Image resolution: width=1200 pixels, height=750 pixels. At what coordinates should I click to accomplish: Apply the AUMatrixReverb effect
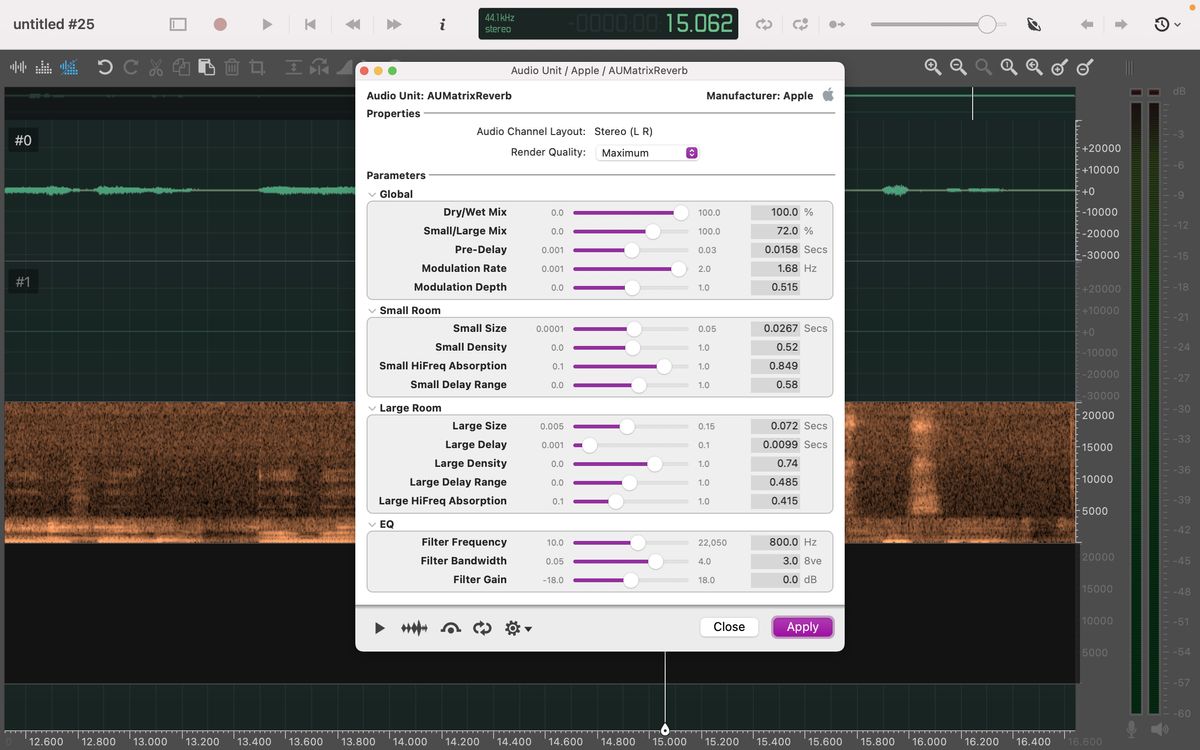tap(803, 626)
